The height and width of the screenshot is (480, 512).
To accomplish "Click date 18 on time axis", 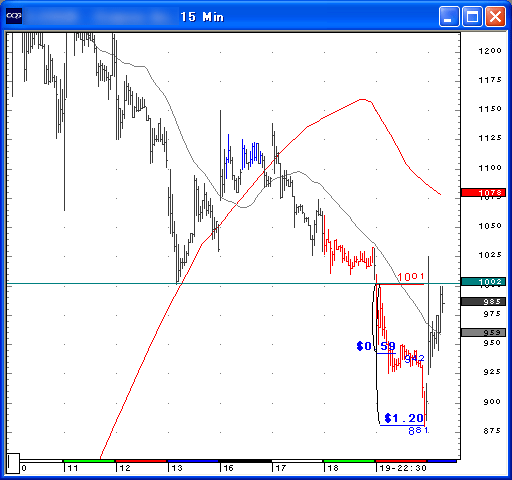I will pos(333,468).
